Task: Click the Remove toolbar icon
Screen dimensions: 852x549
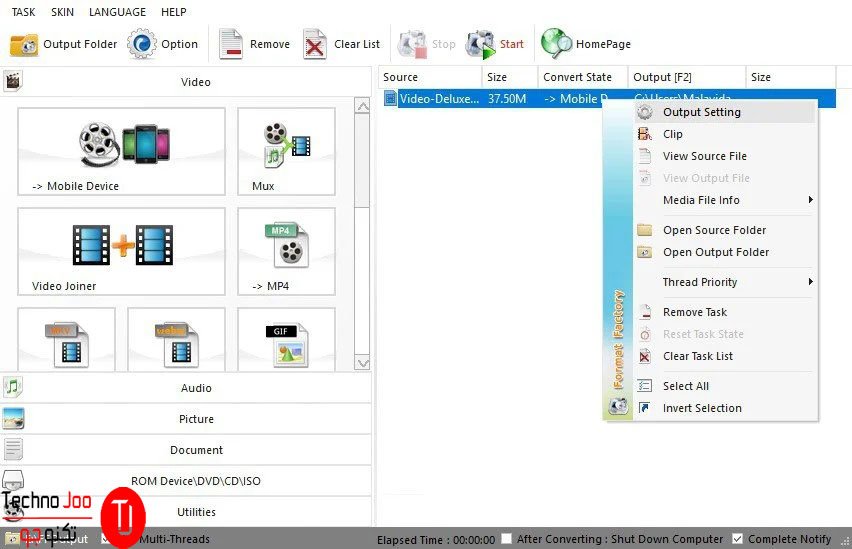Action: point(231,44)
